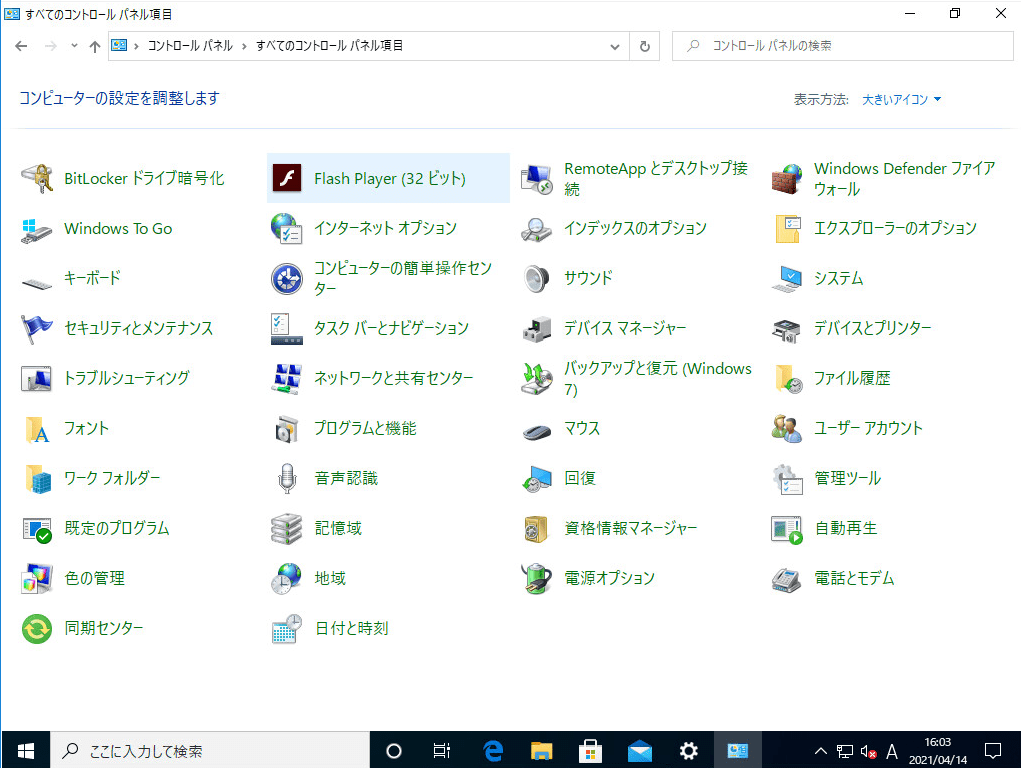Open the Mail app from taskbar
Image resolution: width=1021 pixels, height=768 pixels.
639,751
